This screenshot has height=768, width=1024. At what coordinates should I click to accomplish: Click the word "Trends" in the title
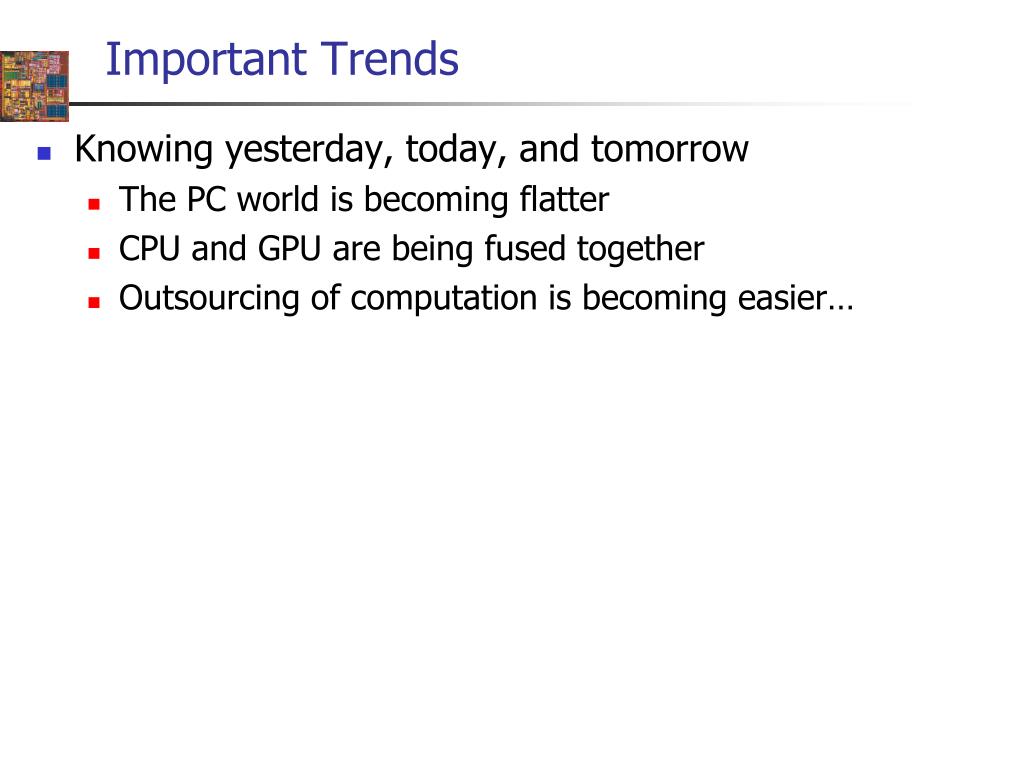coord(390,59)
